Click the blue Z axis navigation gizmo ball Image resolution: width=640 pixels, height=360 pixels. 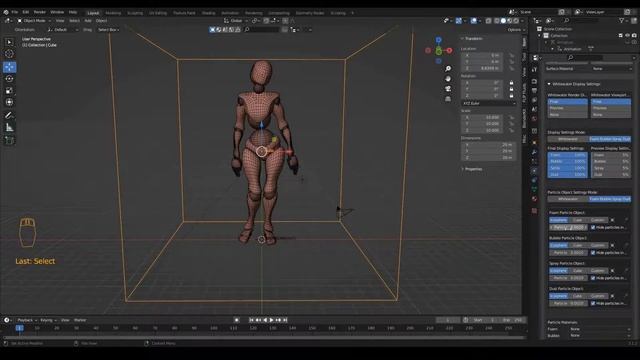[x=438, y=40]
